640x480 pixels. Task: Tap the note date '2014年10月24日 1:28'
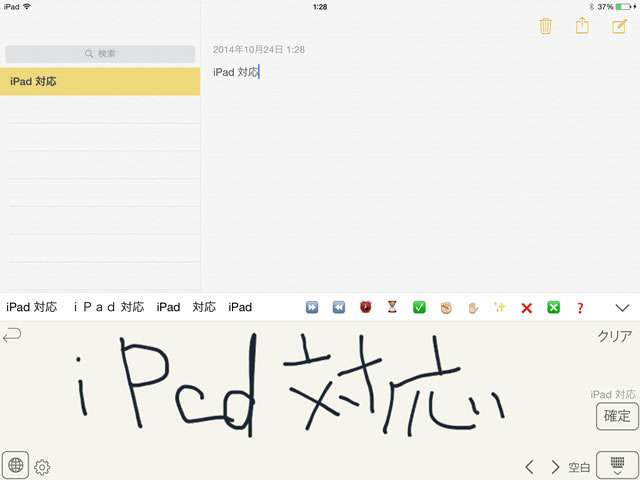tap(259, 50)
